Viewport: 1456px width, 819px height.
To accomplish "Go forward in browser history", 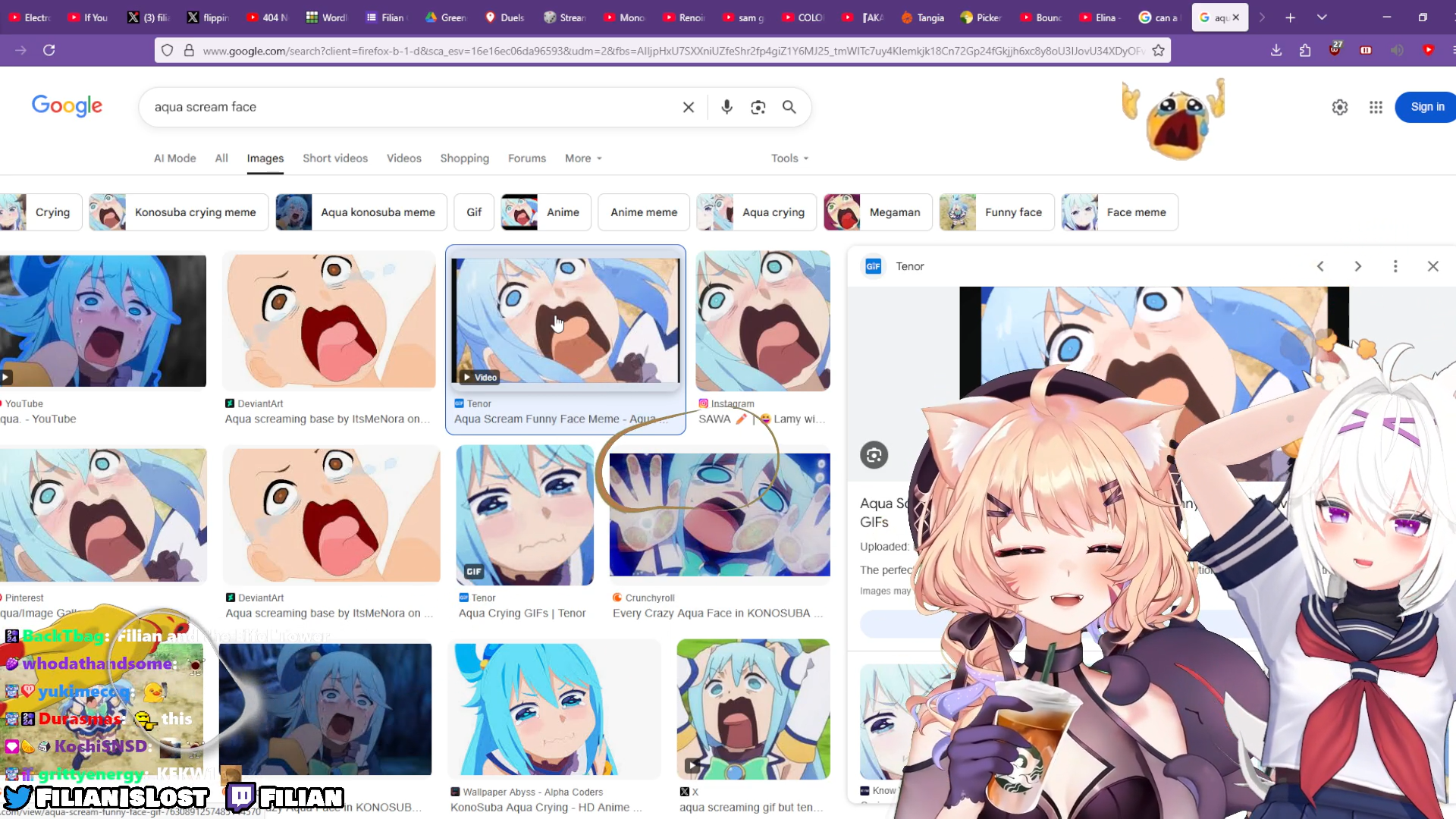I will (x=20, y=50).
